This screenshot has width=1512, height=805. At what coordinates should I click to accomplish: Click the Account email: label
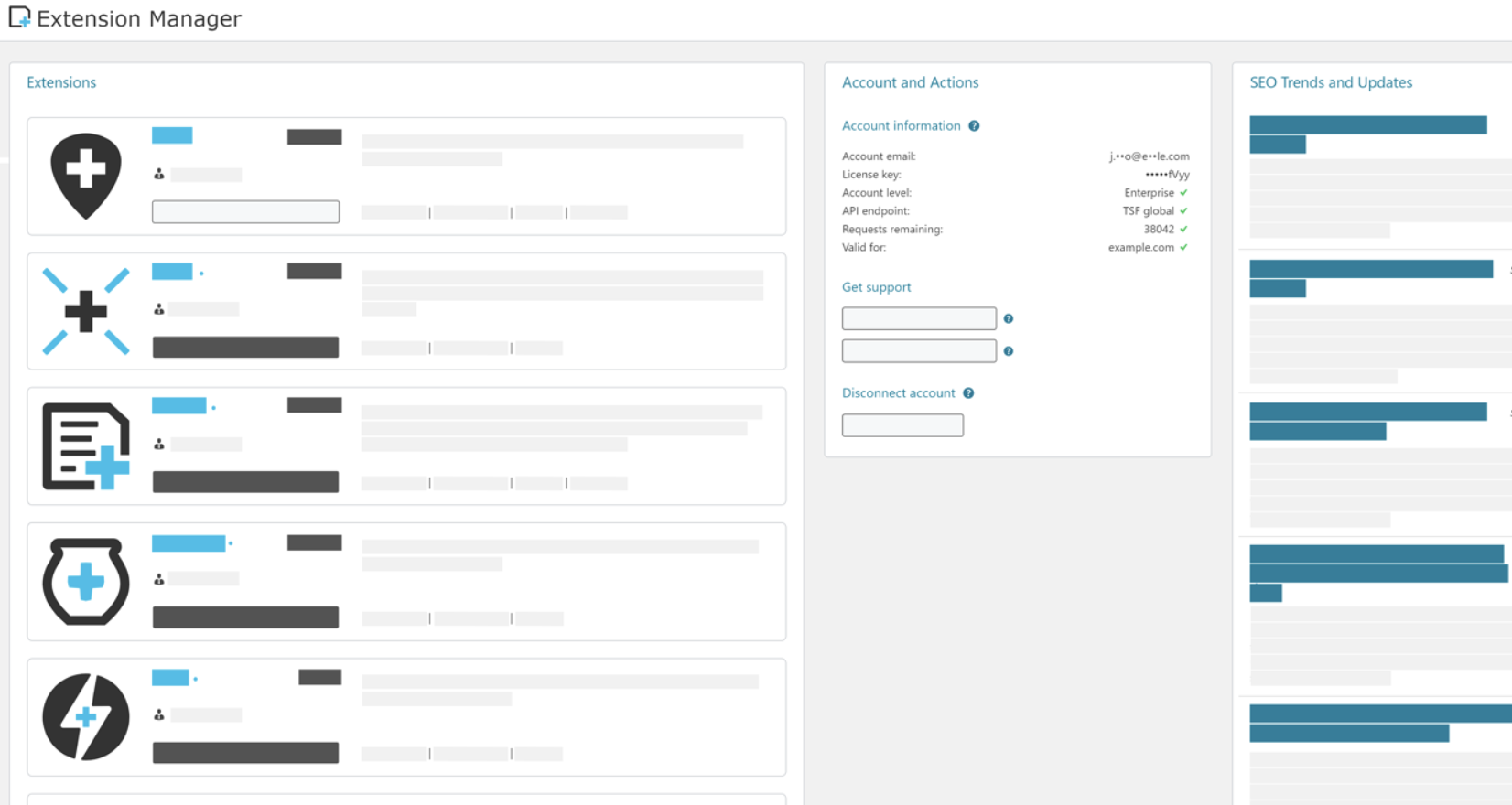tap(879, 156)
